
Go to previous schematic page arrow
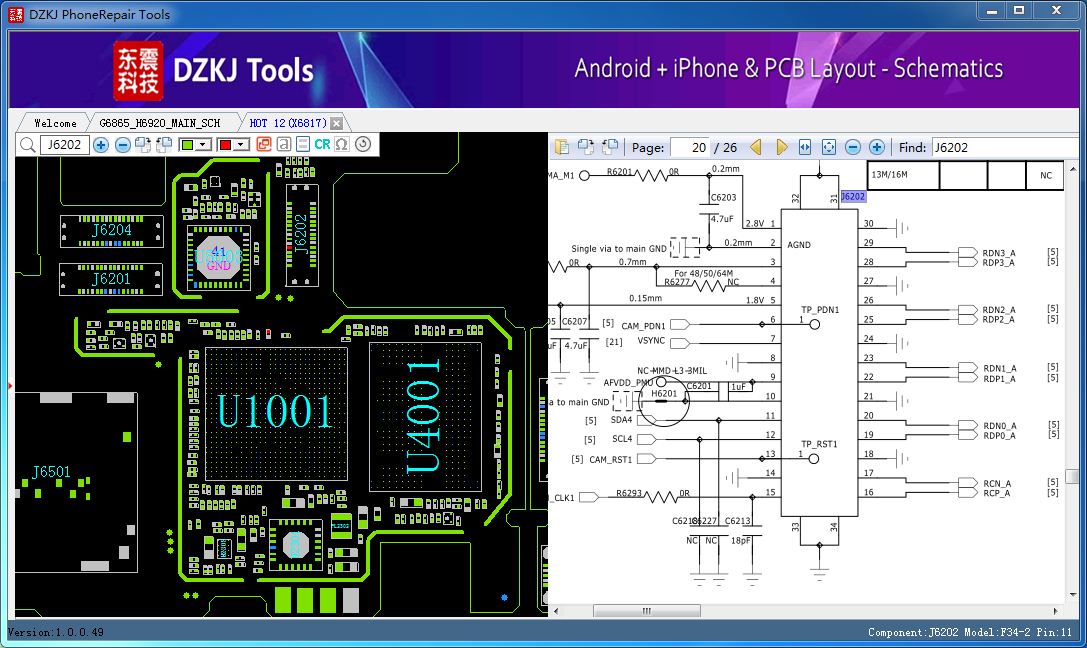pyautogui.click(x=756, y=147)
